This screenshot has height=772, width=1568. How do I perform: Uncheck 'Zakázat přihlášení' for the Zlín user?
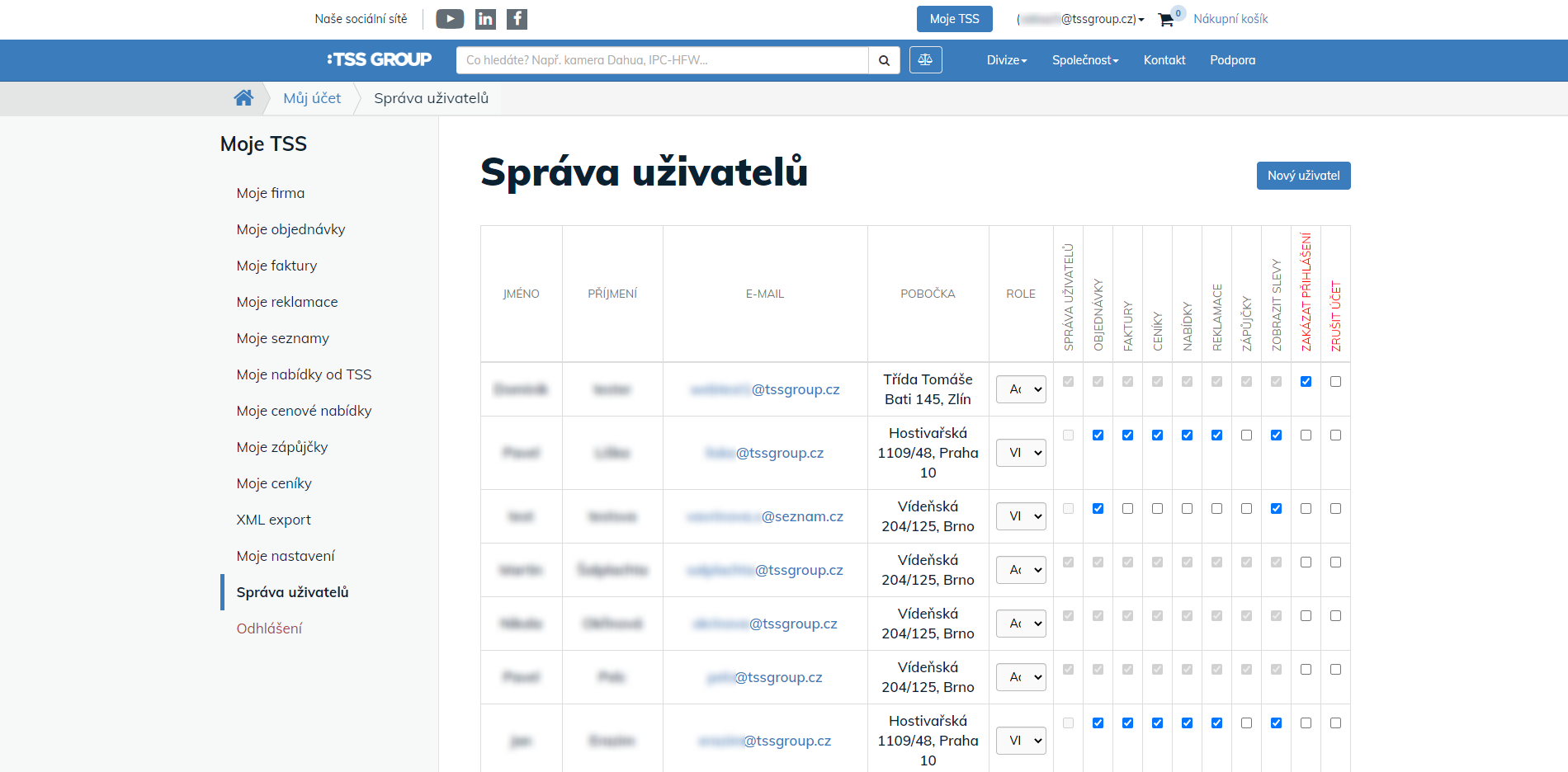pyautogui.click(x=1306, y=382)
